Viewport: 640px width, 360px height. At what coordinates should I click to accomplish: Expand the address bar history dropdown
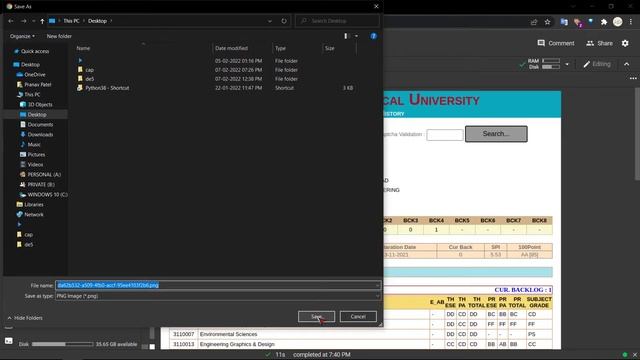coord(270,21)
